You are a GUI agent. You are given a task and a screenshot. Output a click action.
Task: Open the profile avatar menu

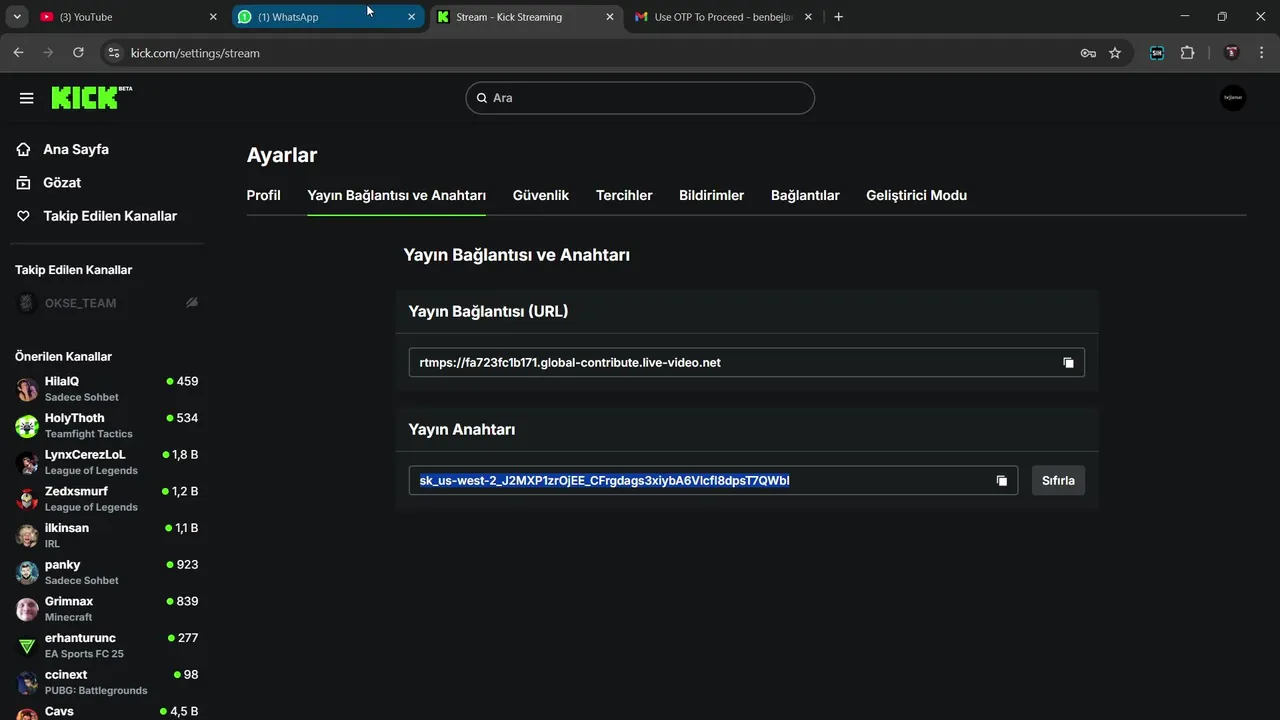(1233, 98)
